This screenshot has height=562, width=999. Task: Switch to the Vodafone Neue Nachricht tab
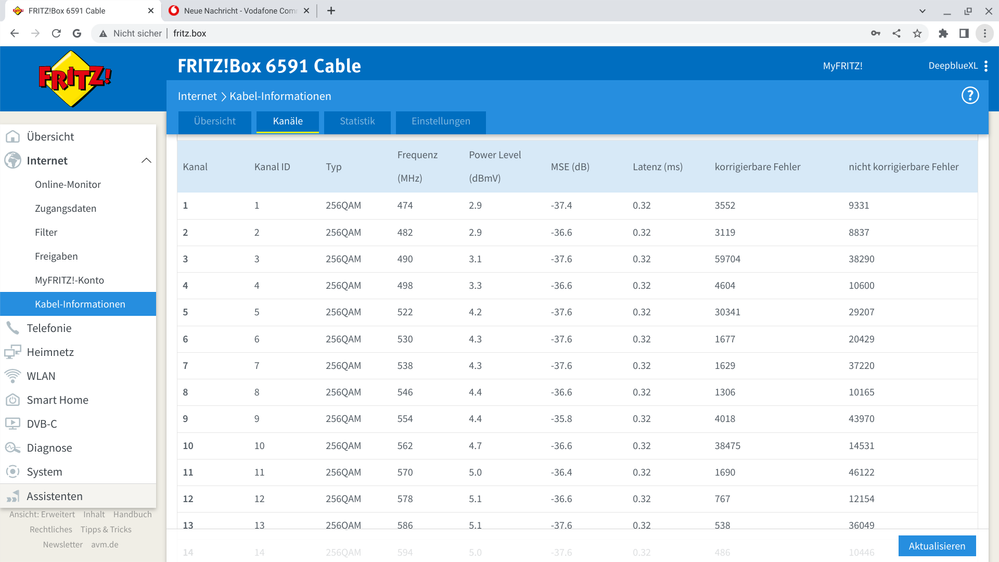click(x=240, y=11)
